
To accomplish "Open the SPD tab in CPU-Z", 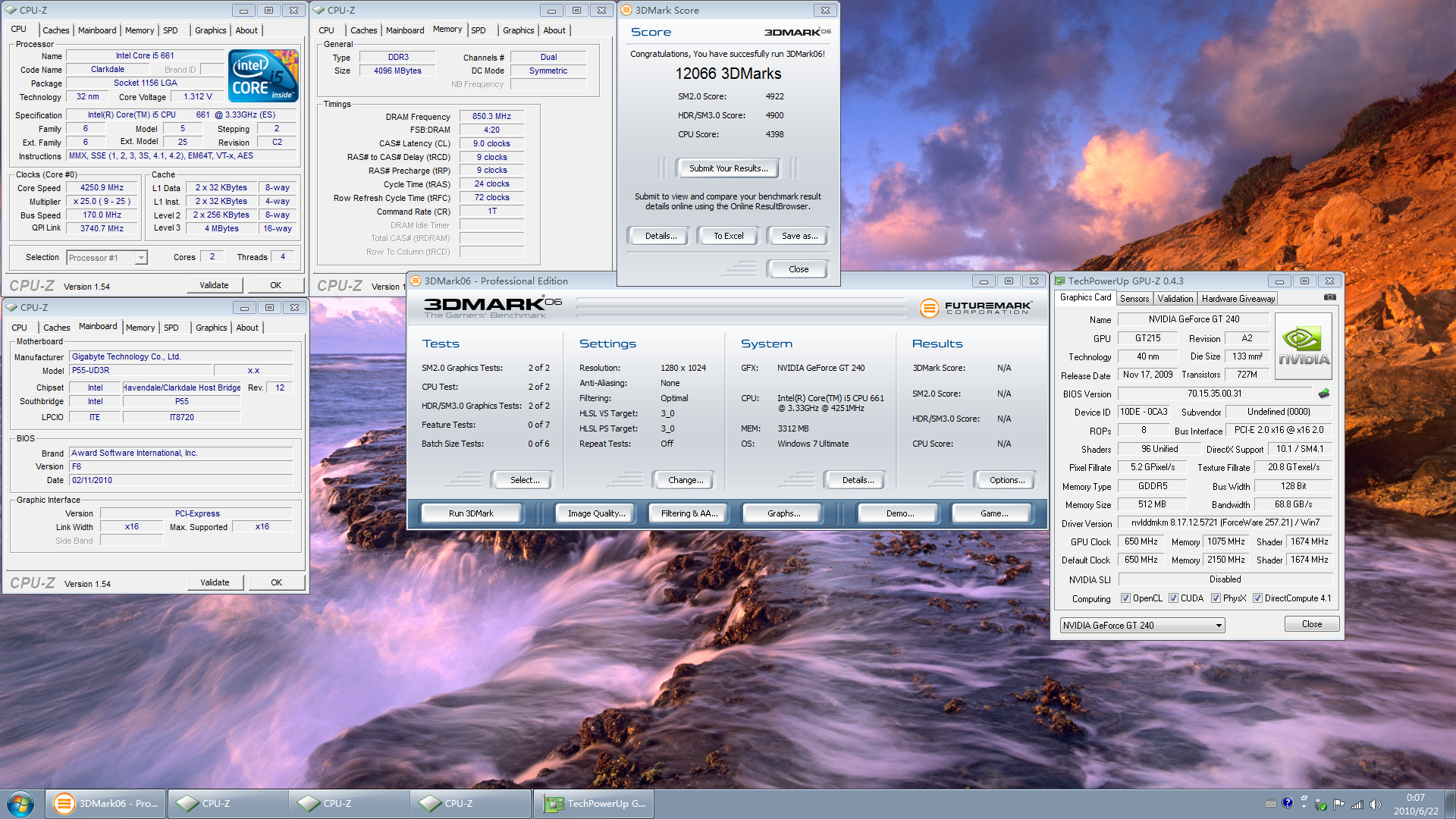I will (171, 30).
